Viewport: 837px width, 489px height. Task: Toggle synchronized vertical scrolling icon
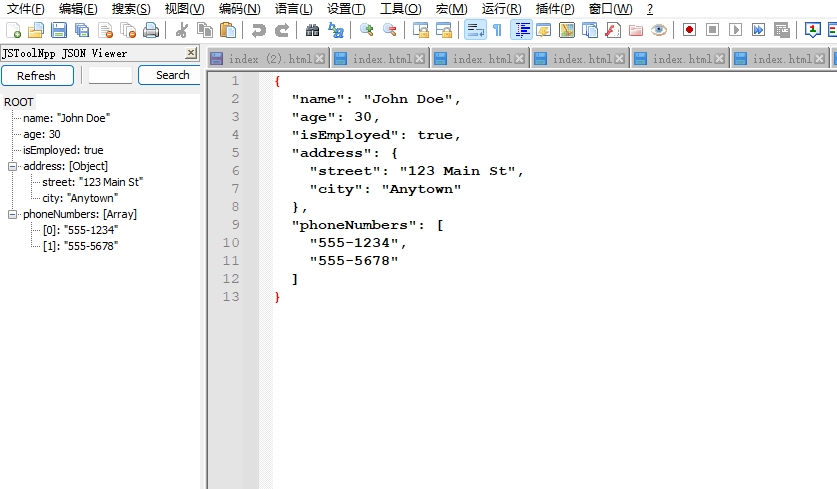pos(420,30)
